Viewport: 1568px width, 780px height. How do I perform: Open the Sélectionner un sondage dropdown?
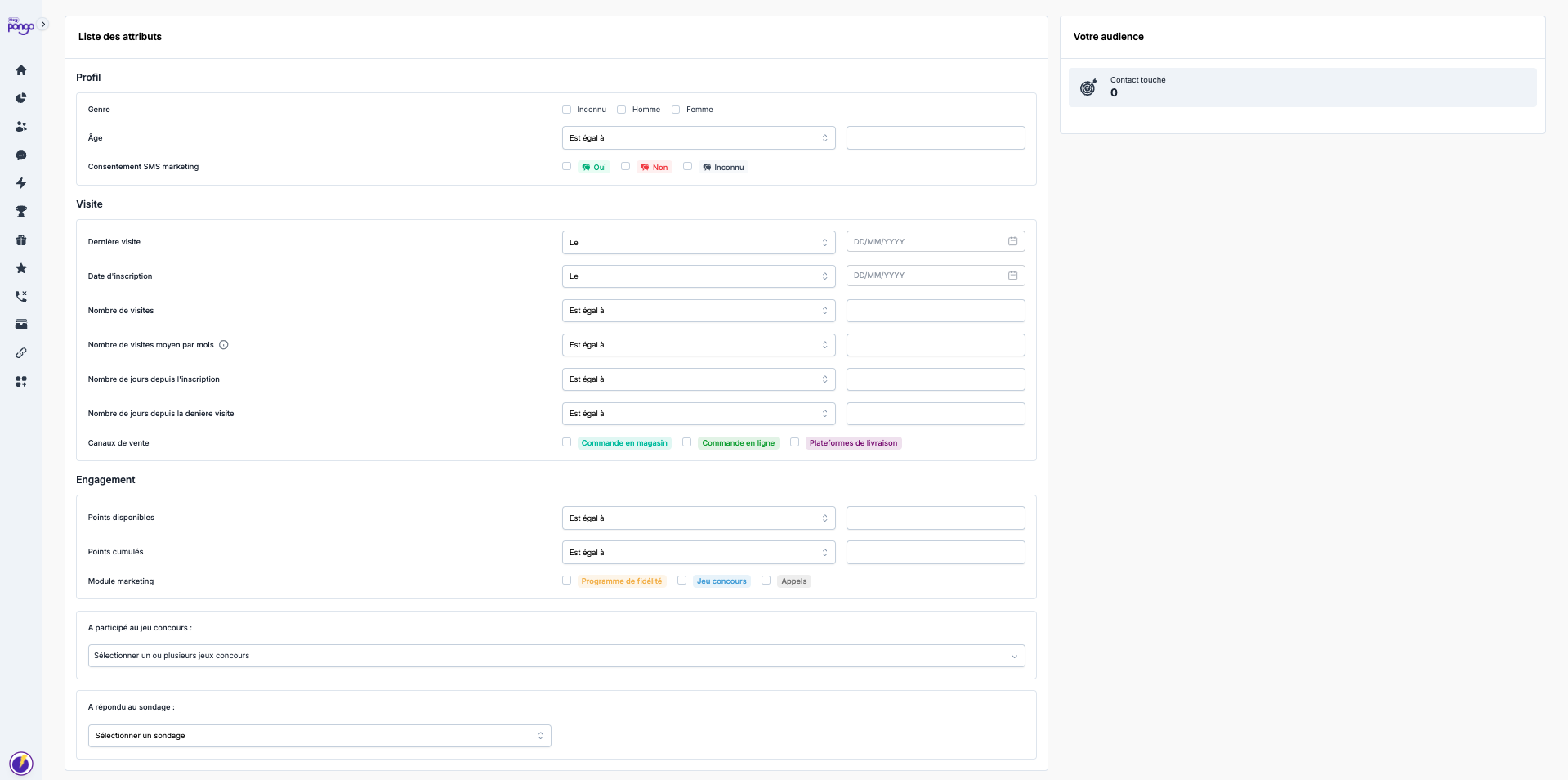point(319,736)
